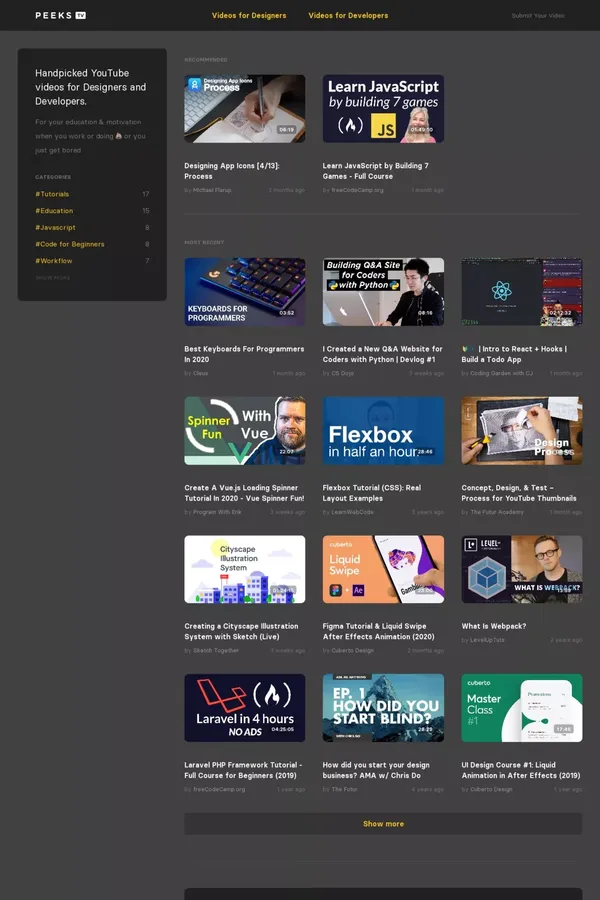Expand categories with Show More
600x900 pixels.
tap(53, 278)
